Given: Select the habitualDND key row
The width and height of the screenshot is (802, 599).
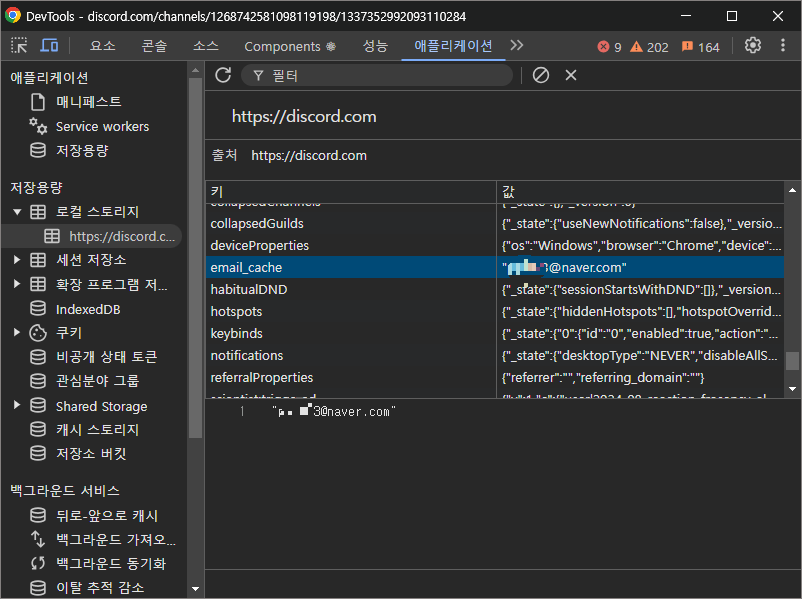Looking at the screenshot, I should [x=351, y=290].
